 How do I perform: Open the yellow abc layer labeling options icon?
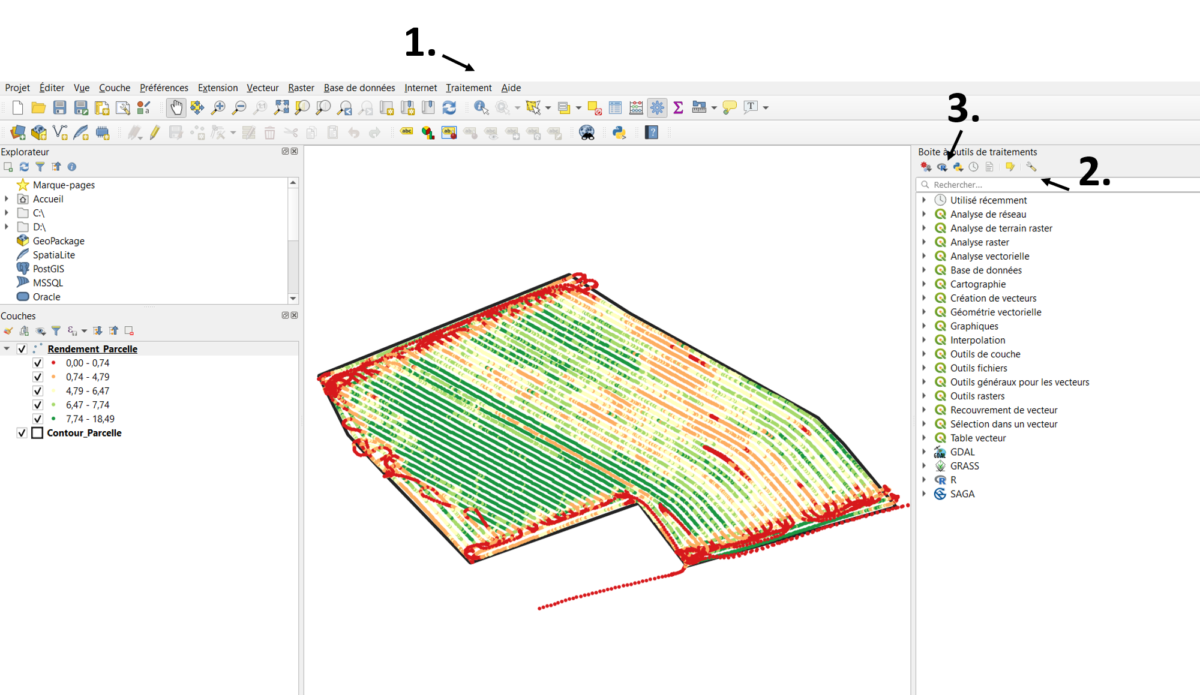pos(407,132)
